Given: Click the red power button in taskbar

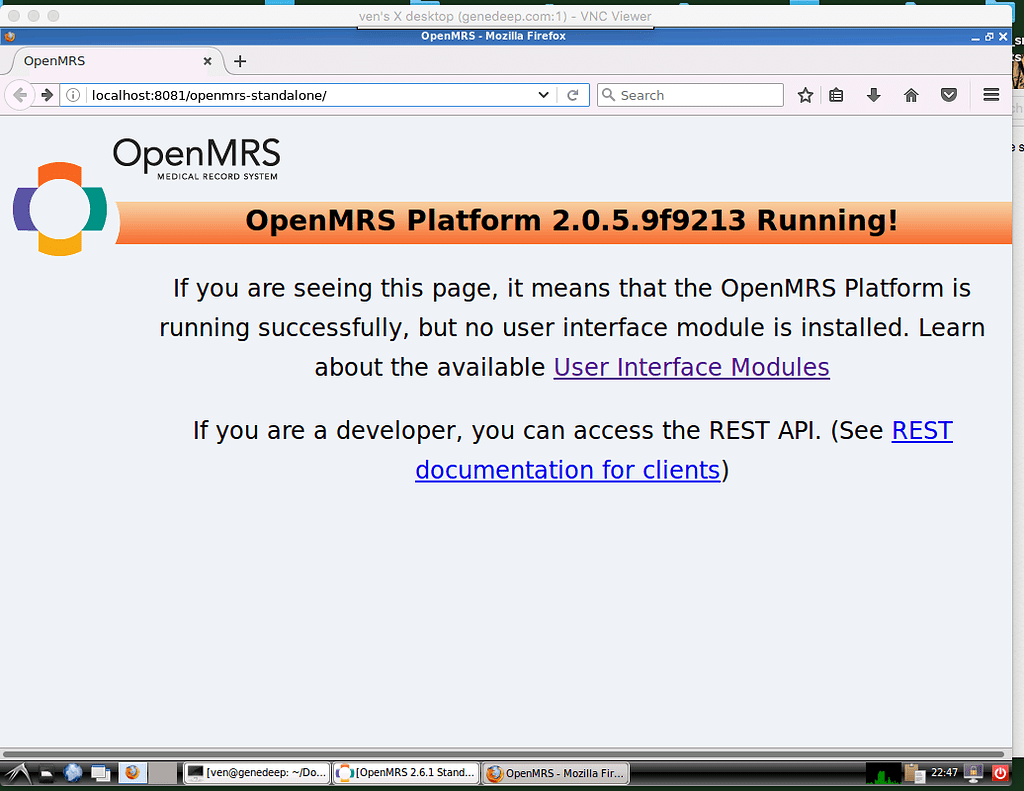Looking at the screenshot, I should [x=999, y=772].
